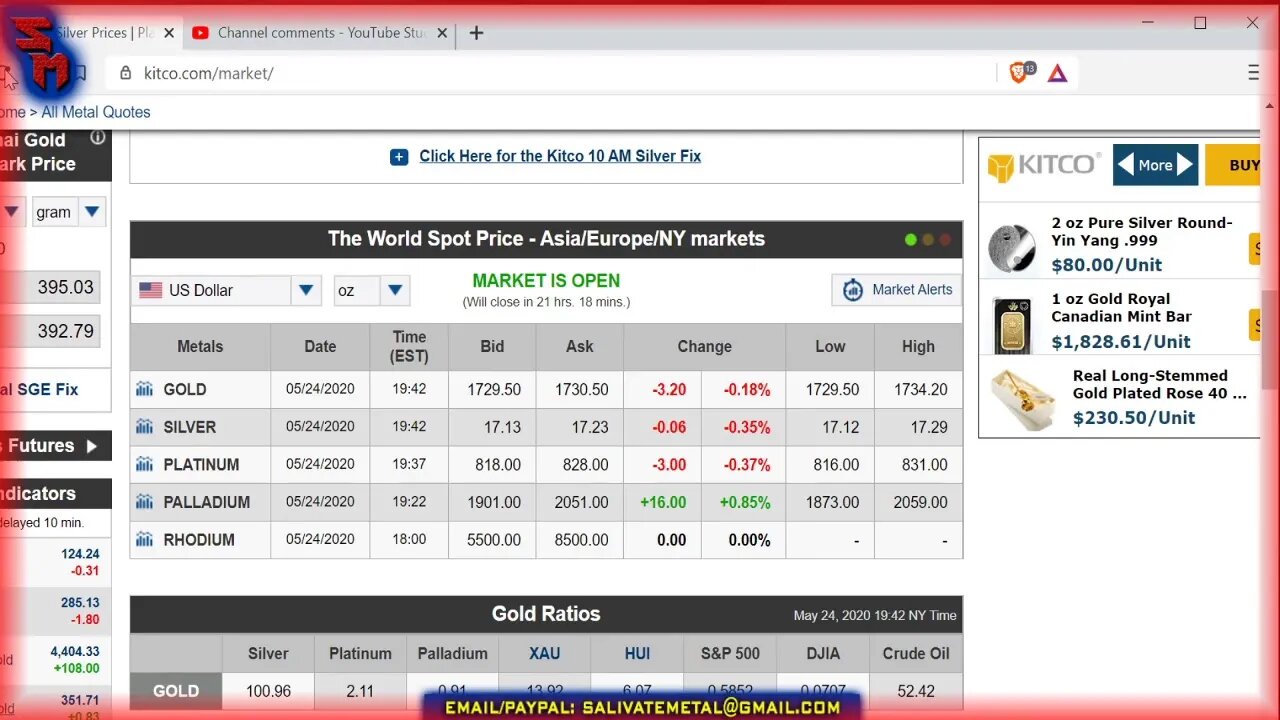This screenshot has height=720, width=1280.
Task: Click the 1 oz Gold Royal Canadian title
Action: [1121, 307]
